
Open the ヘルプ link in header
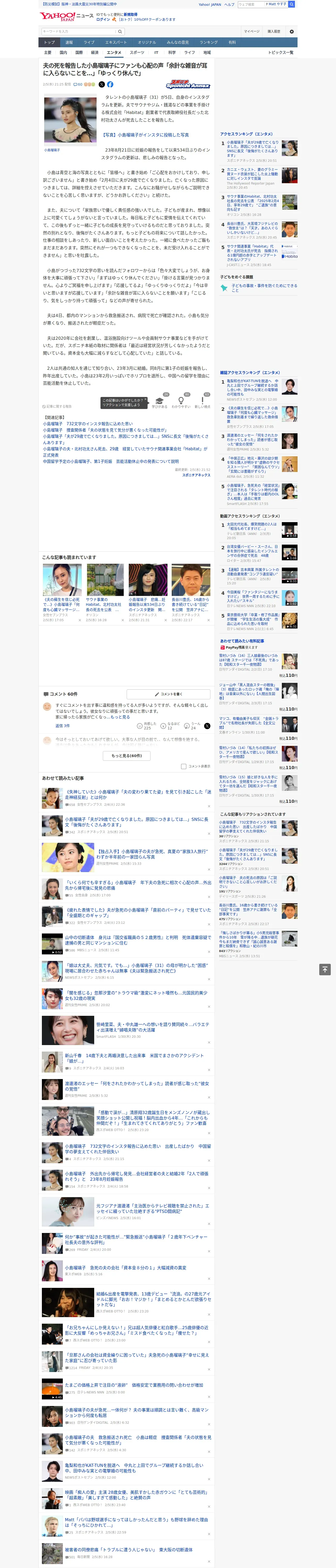(229, 4)
